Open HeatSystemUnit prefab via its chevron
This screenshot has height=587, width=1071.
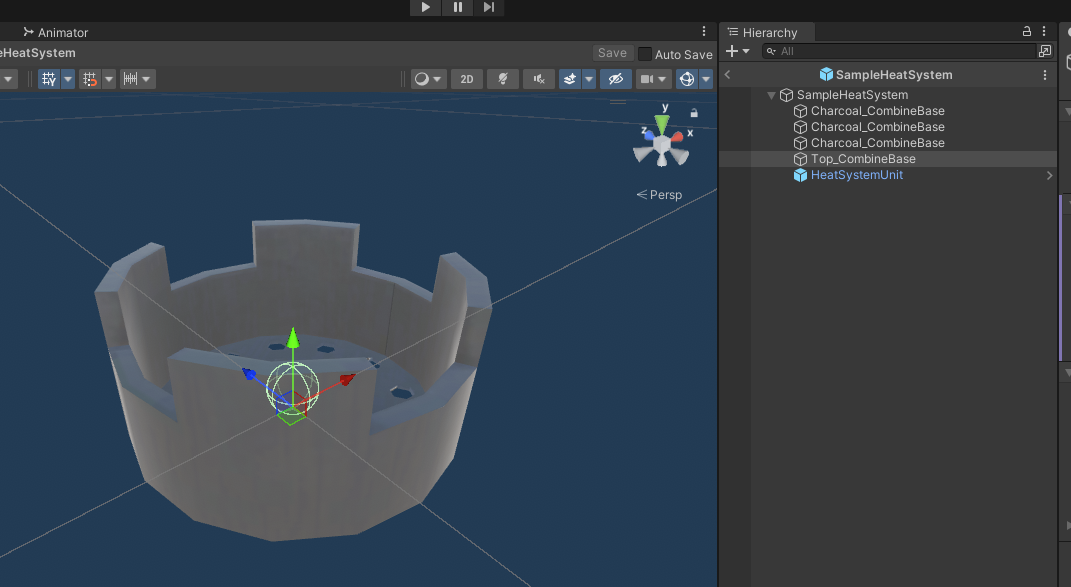(x=1049, y=176)
